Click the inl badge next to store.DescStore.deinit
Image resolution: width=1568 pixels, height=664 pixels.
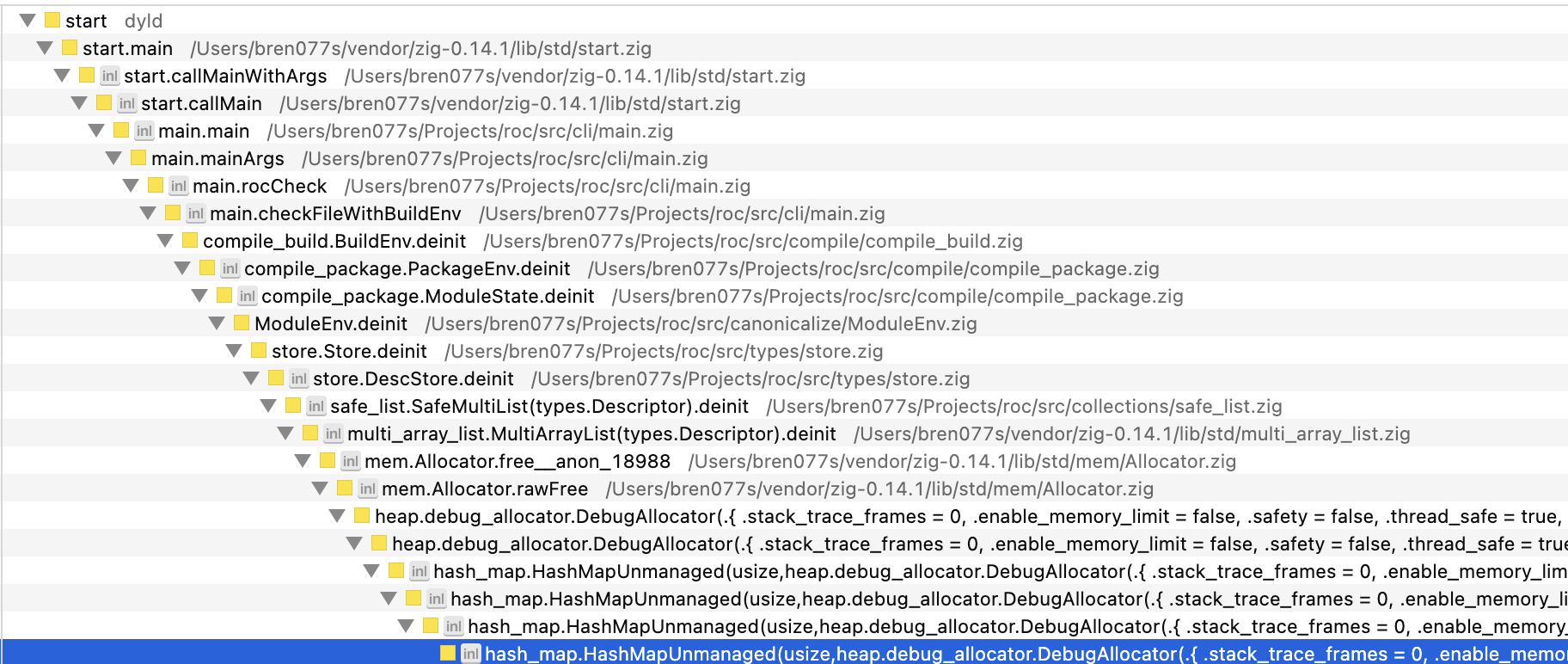point(299,378)
